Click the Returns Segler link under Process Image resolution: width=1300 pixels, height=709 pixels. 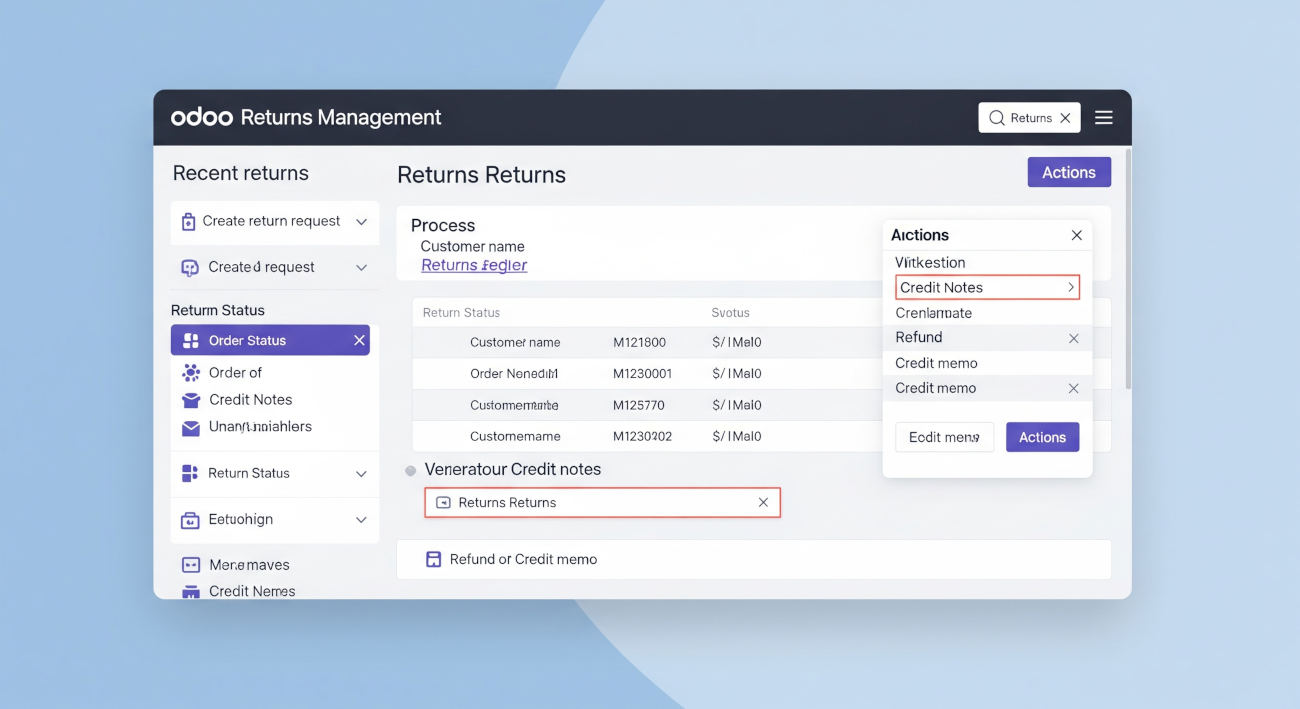(x=473, y=264)
